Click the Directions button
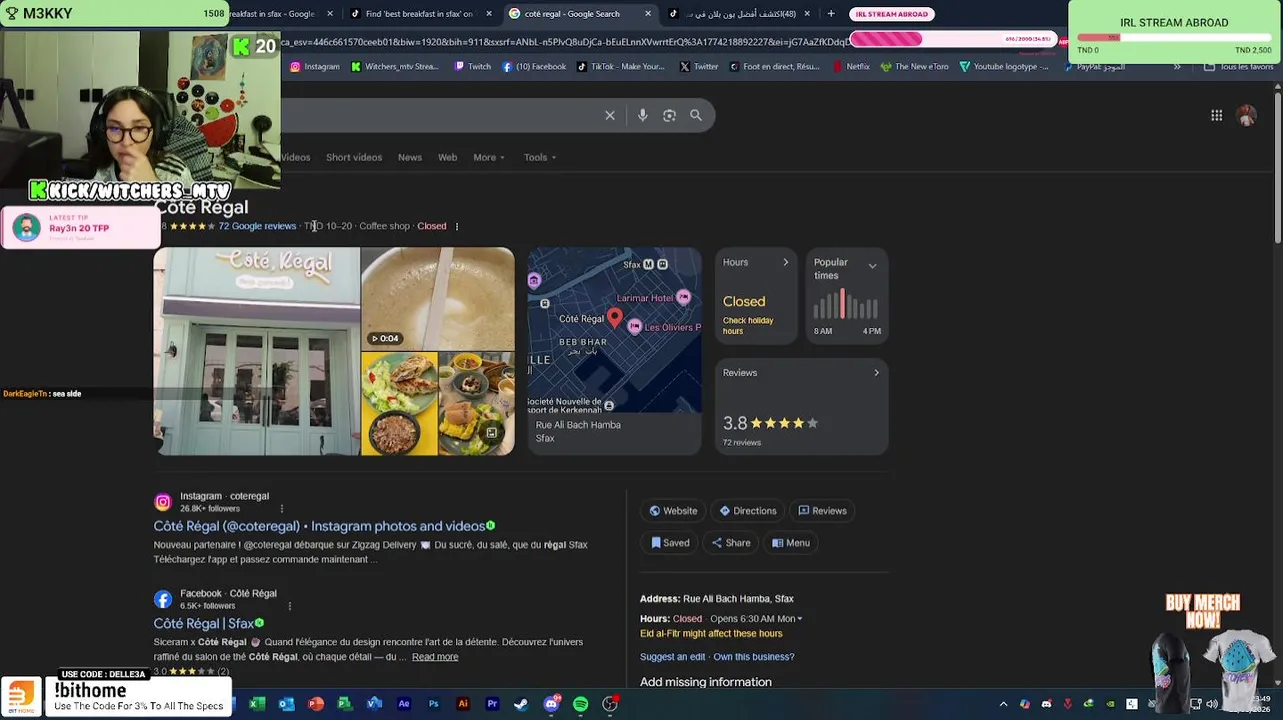Viewport: 1283px width, 720px height. click(x=748, y=511)
